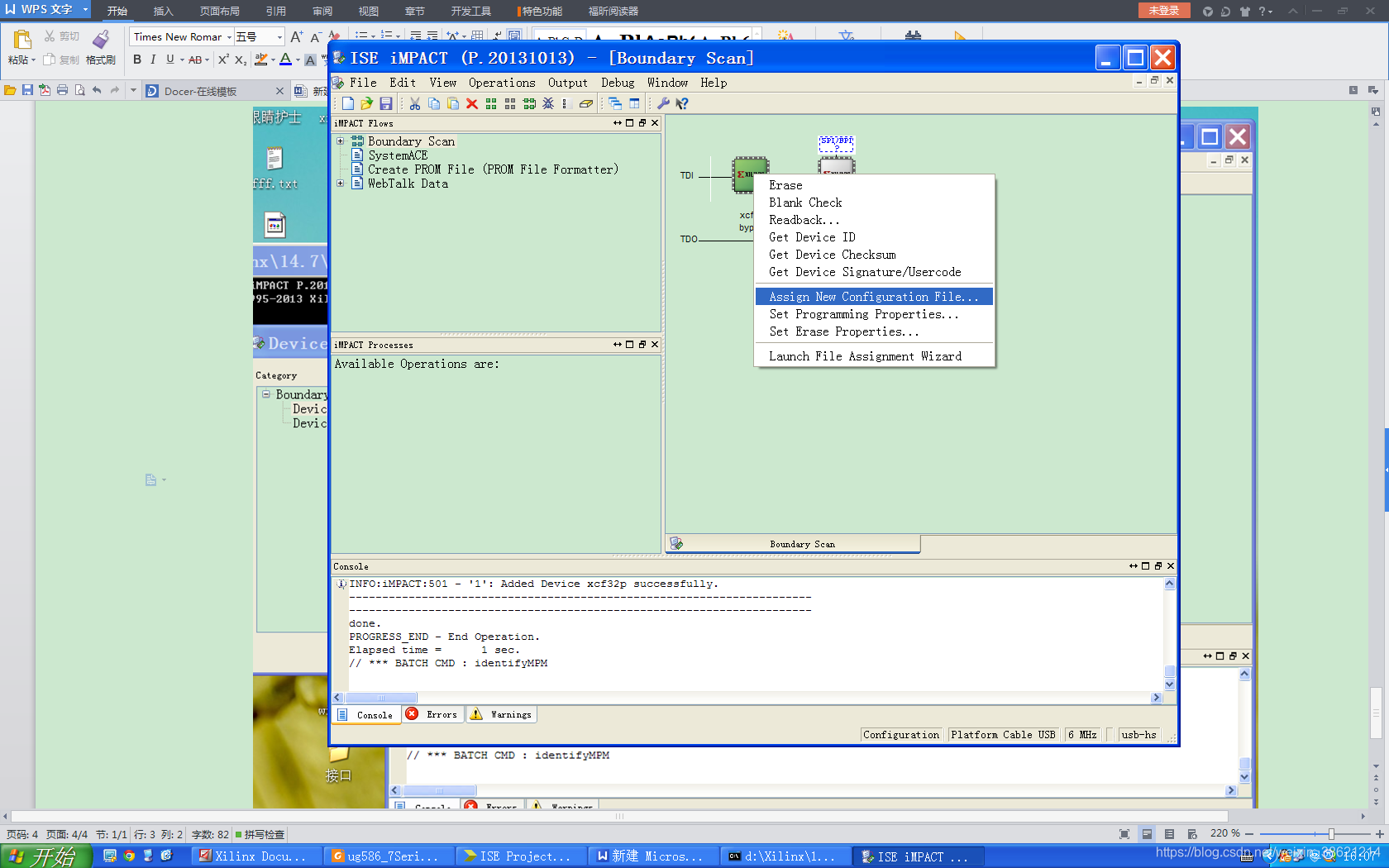Toggle Italic formatting in WPS

(x=153, y=60)
